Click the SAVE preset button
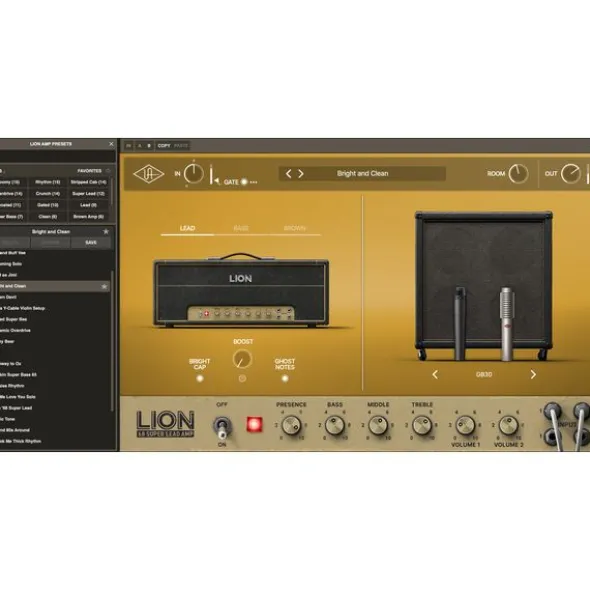Screen dimensions: 590x591 (91, 243)
